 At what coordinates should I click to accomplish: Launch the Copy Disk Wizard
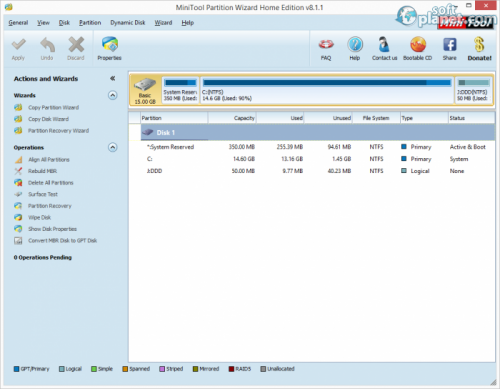click(x=48, y=119)
